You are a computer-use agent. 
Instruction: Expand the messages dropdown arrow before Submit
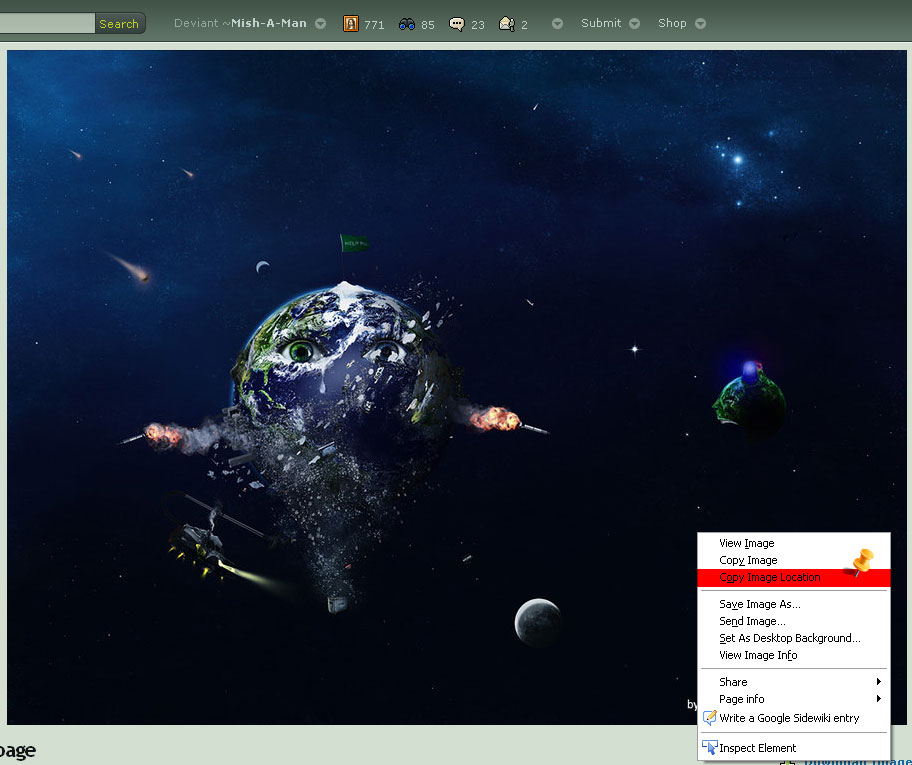(557, 24)
